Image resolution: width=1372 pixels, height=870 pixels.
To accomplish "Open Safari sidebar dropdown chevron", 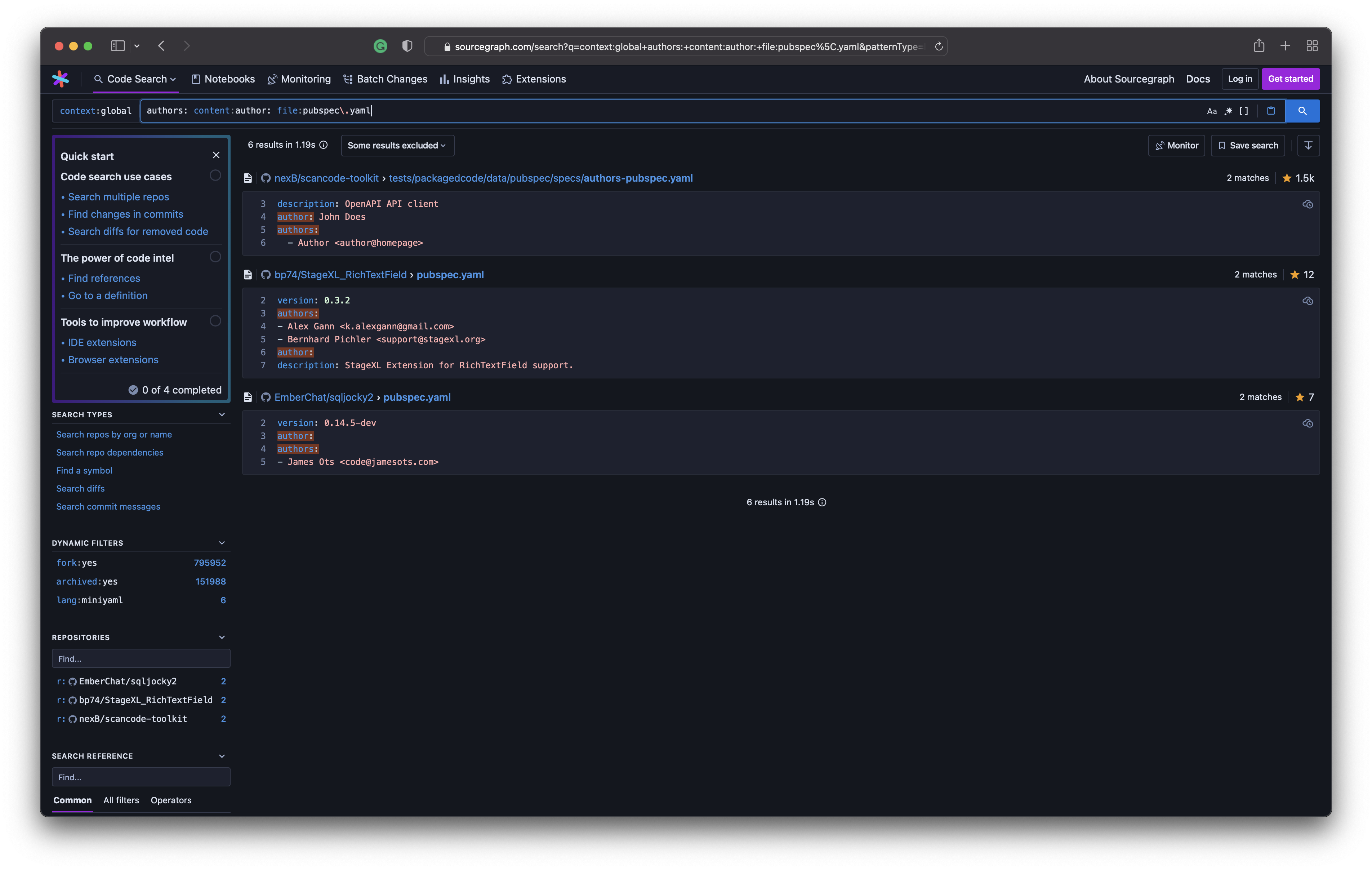I will 137,46.
